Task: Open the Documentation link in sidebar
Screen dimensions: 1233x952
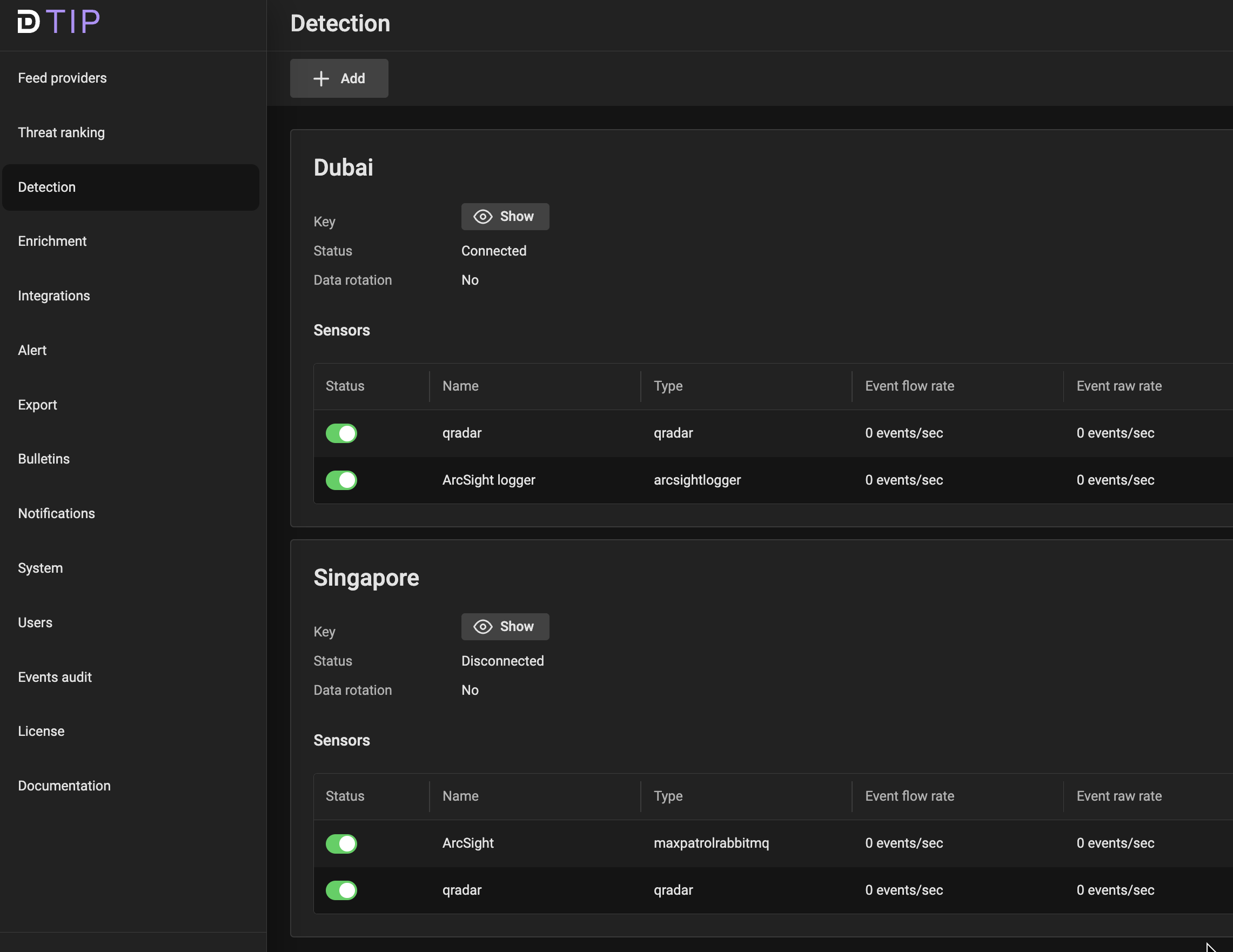Action: click(x=64, y=786)
